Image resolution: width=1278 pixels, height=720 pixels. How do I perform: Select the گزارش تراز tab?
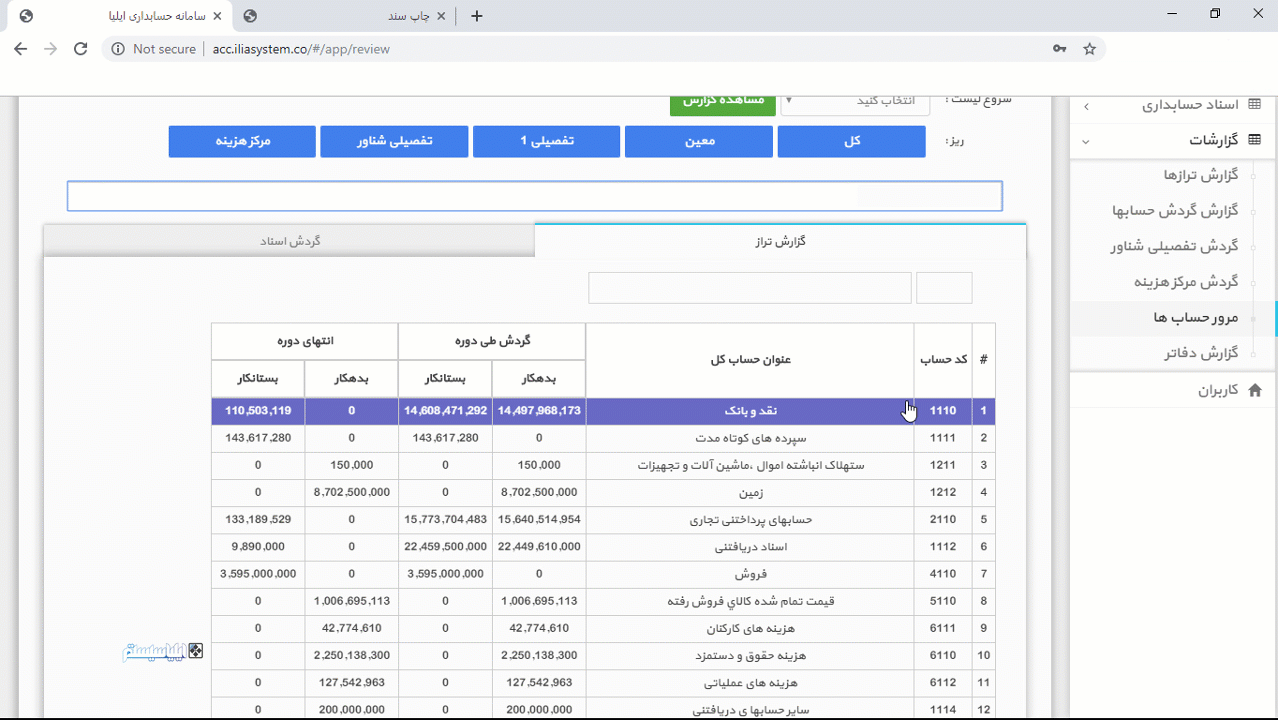pyautogui.click(x=780, y=241)
